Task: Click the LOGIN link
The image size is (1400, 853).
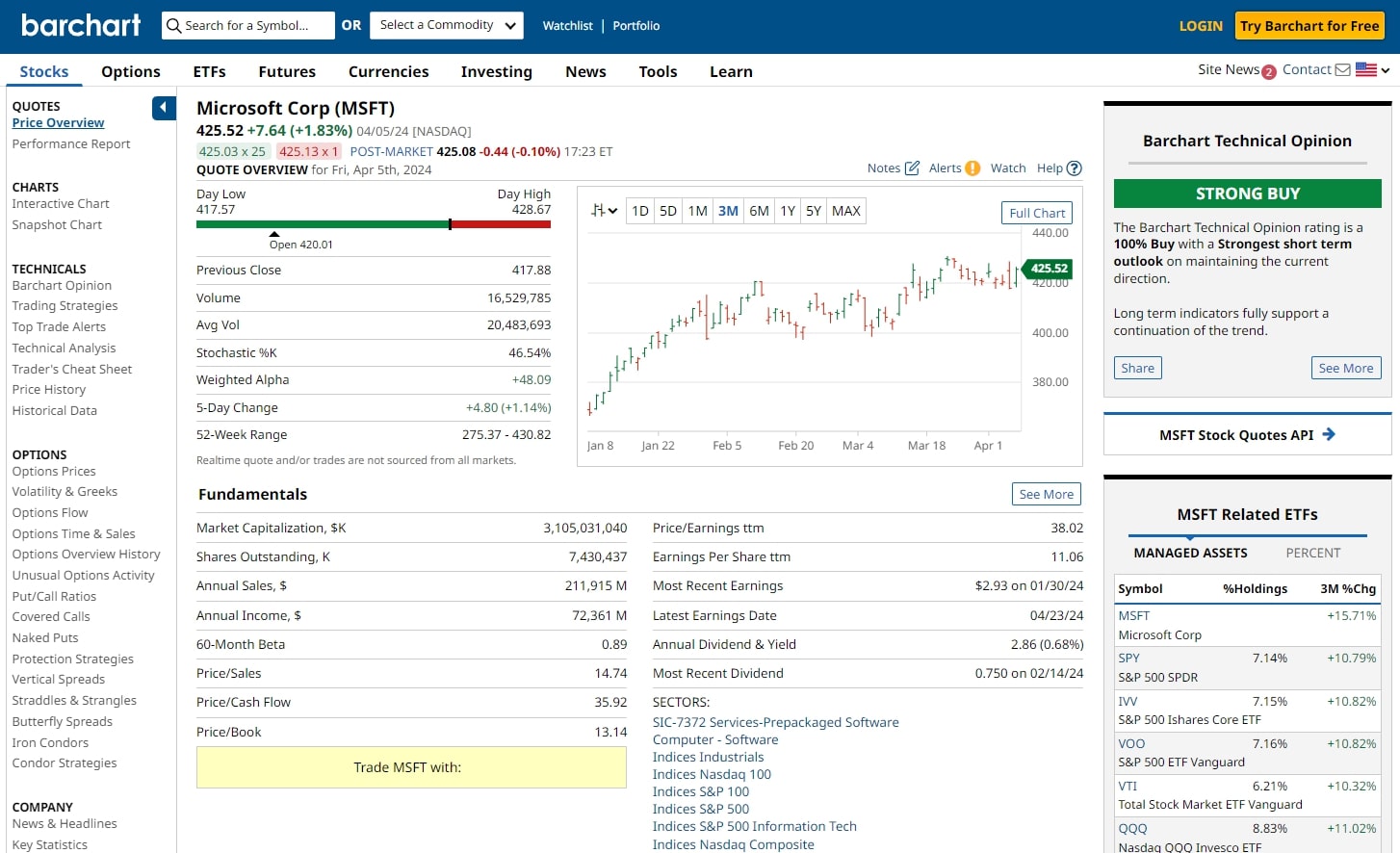Action: point(1201,26)
